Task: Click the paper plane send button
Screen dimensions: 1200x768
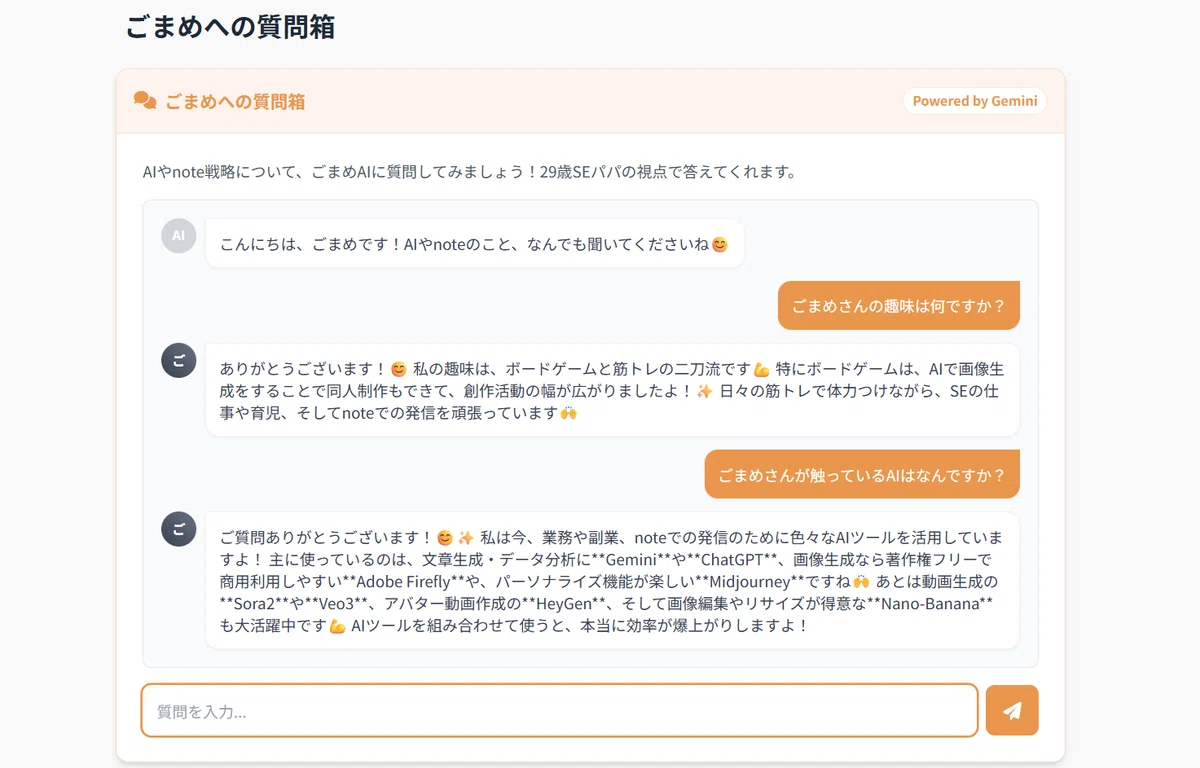Action: [x=1012, y=710]
